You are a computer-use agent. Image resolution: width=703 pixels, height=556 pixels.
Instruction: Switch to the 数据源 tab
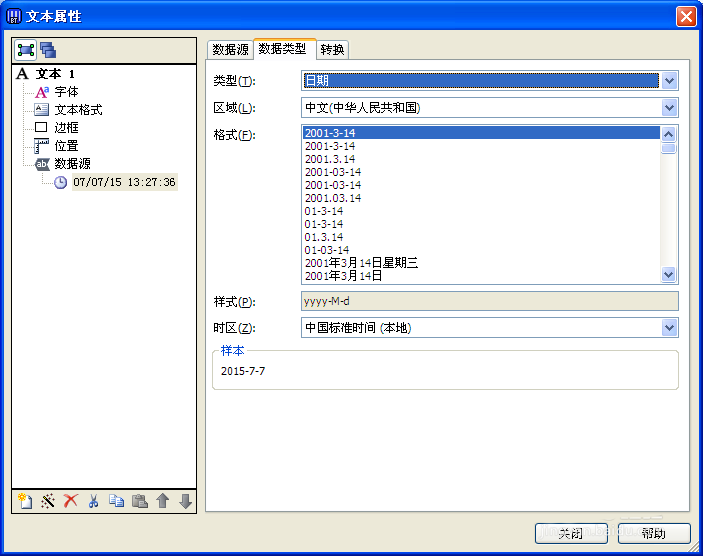[230, 49]
